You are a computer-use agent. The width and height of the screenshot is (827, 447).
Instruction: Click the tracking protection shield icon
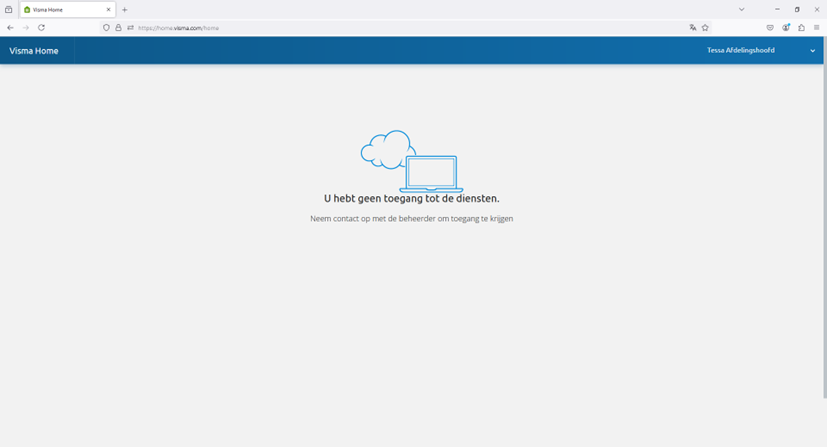[x=106, y=28]
